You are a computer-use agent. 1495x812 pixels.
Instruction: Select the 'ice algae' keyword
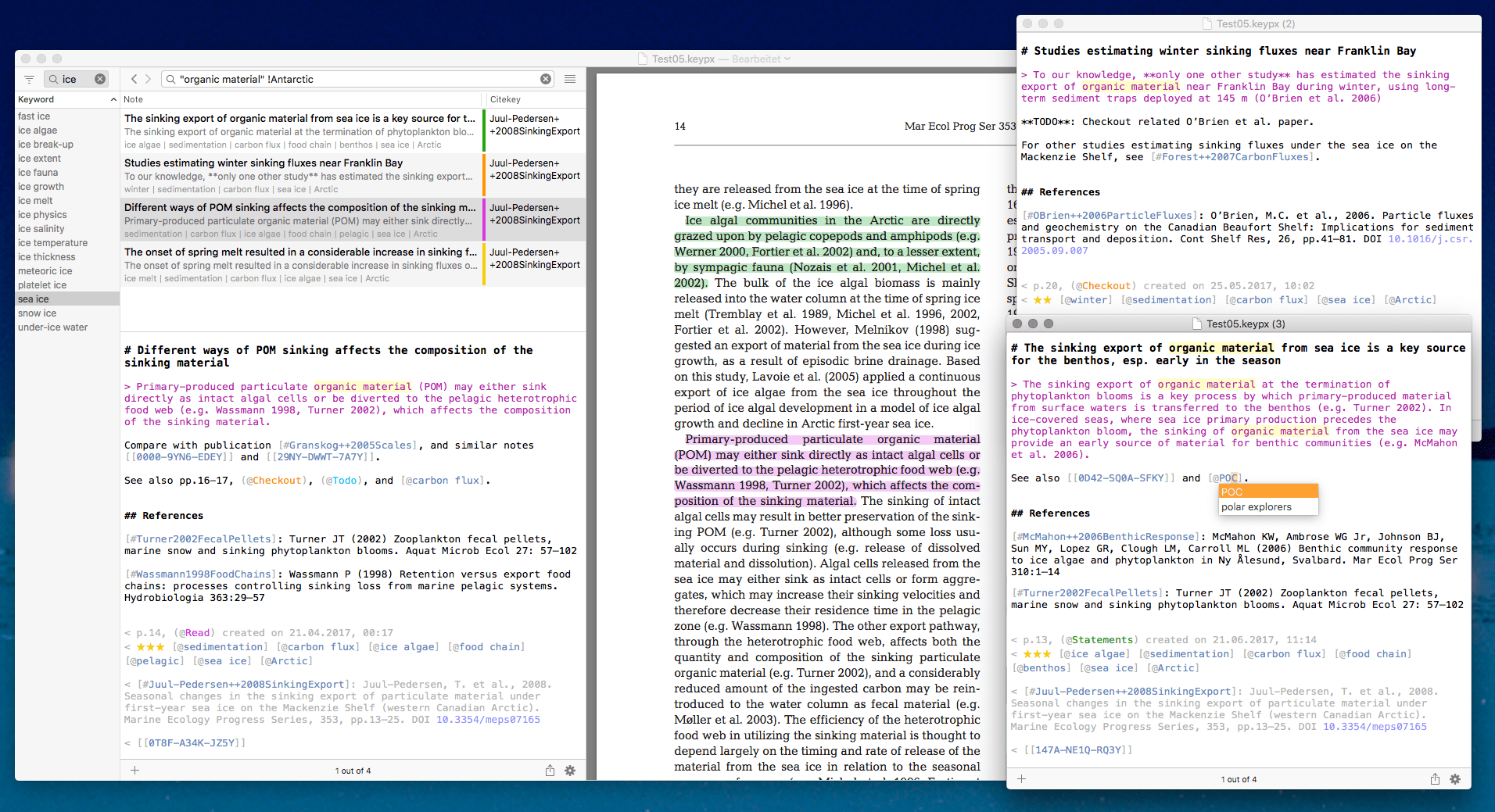point(38,131)
